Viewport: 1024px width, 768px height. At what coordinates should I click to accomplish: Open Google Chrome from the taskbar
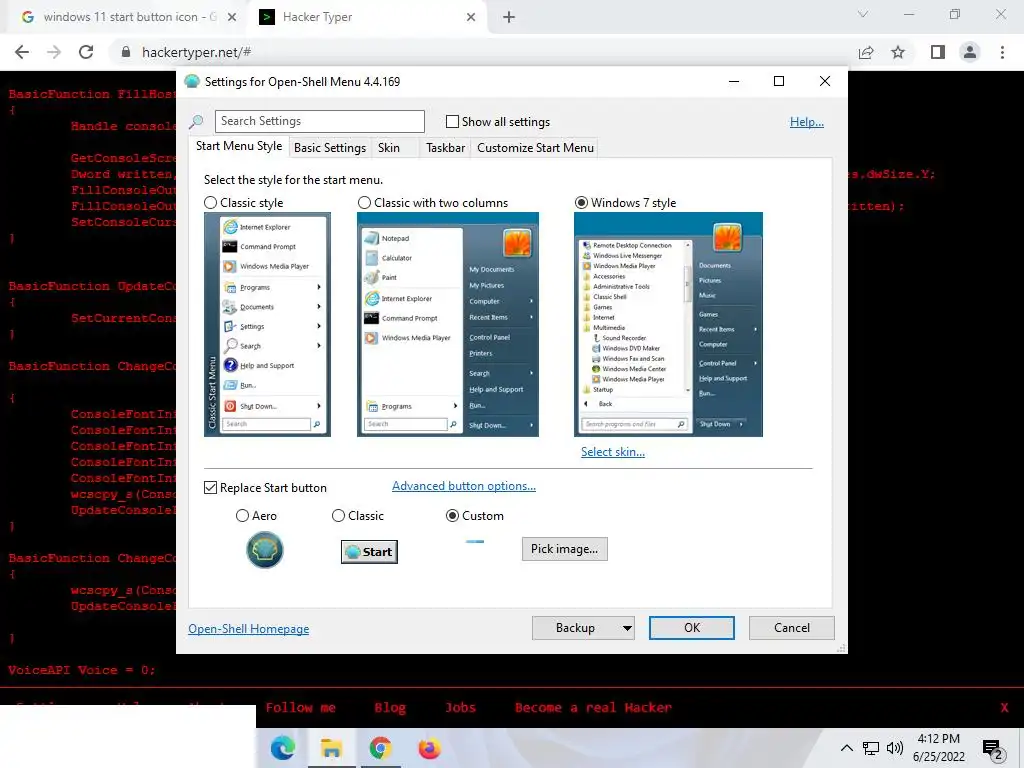pos(380,748)
